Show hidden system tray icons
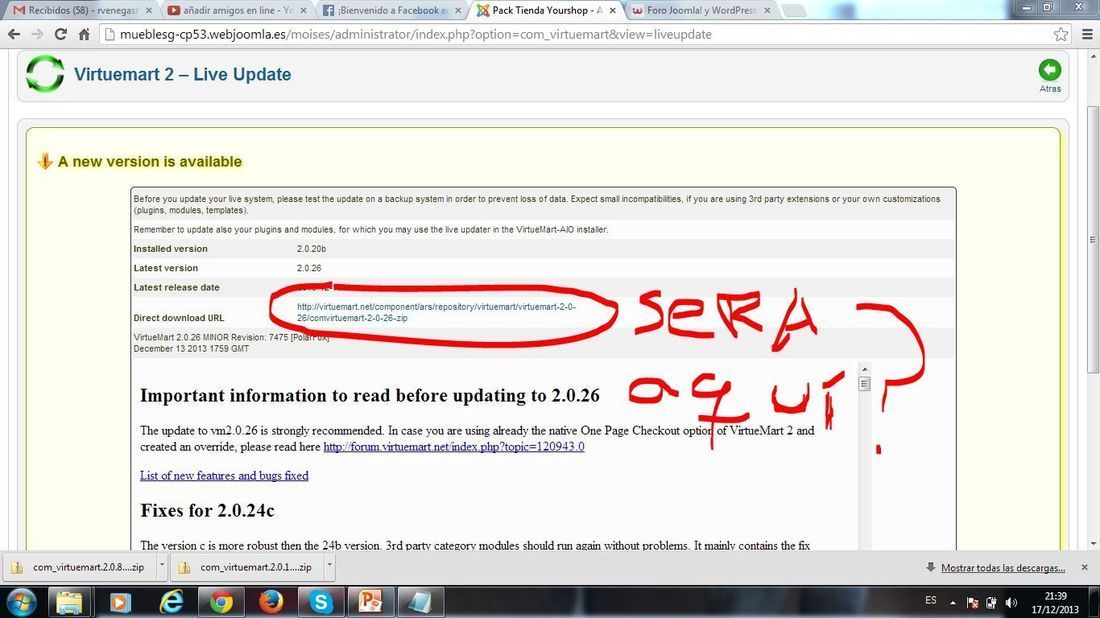 [x=953, y=603]
